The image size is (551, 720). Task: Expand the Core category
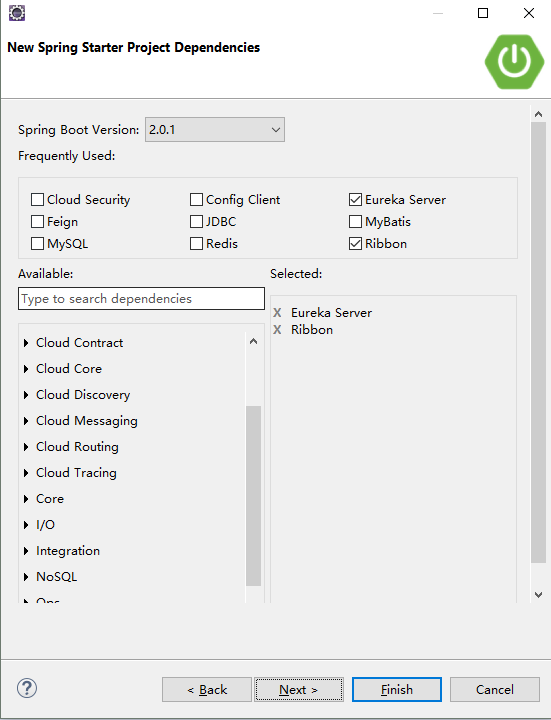pyautogui.click(x=26, y=499)
